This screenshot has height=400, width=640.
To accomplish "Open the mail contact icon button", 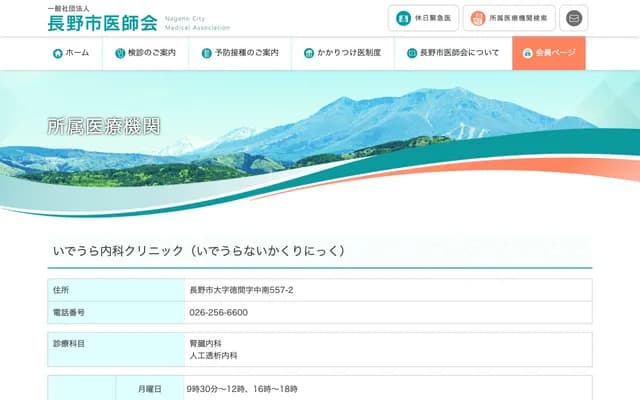I will [573, 18].
